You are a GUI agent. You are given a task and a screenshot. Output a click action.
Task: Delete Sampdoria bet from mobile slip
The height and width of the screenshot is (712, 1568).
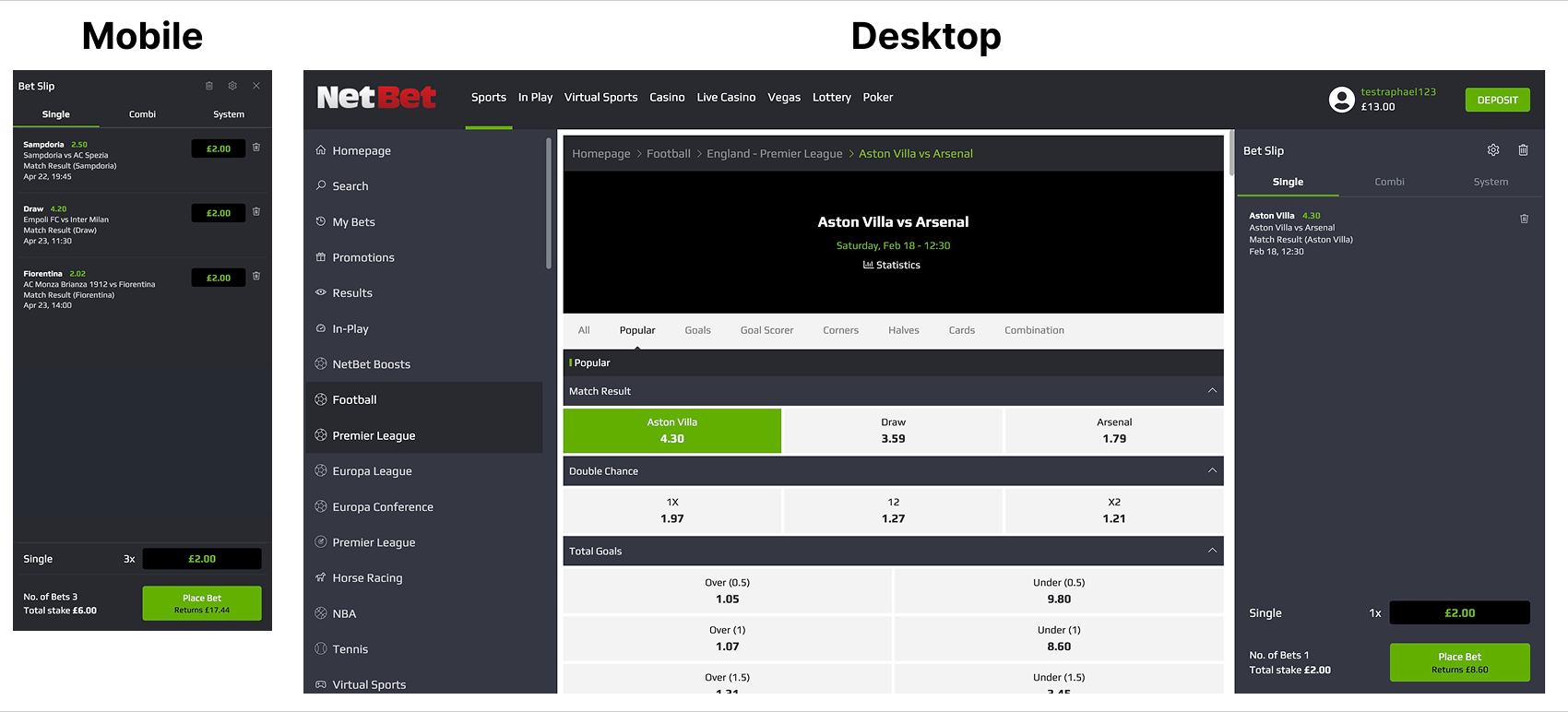(256, 148)
